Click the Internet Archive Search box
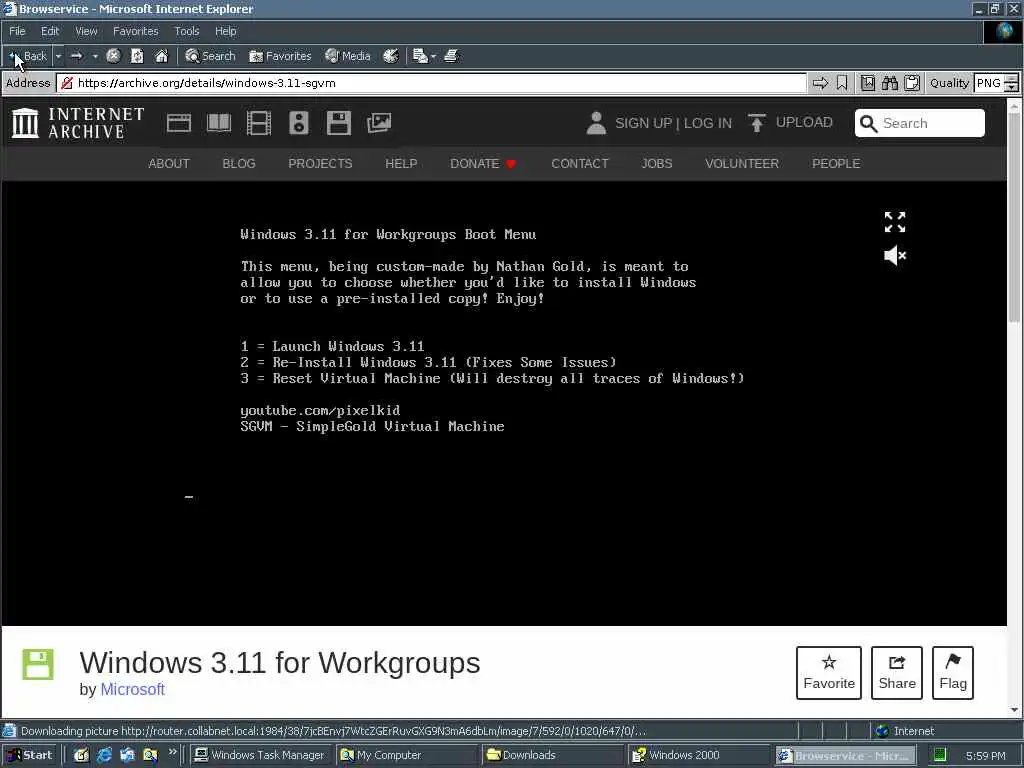The height and width of the screenshot is (768, 1024). coord(920,123)
